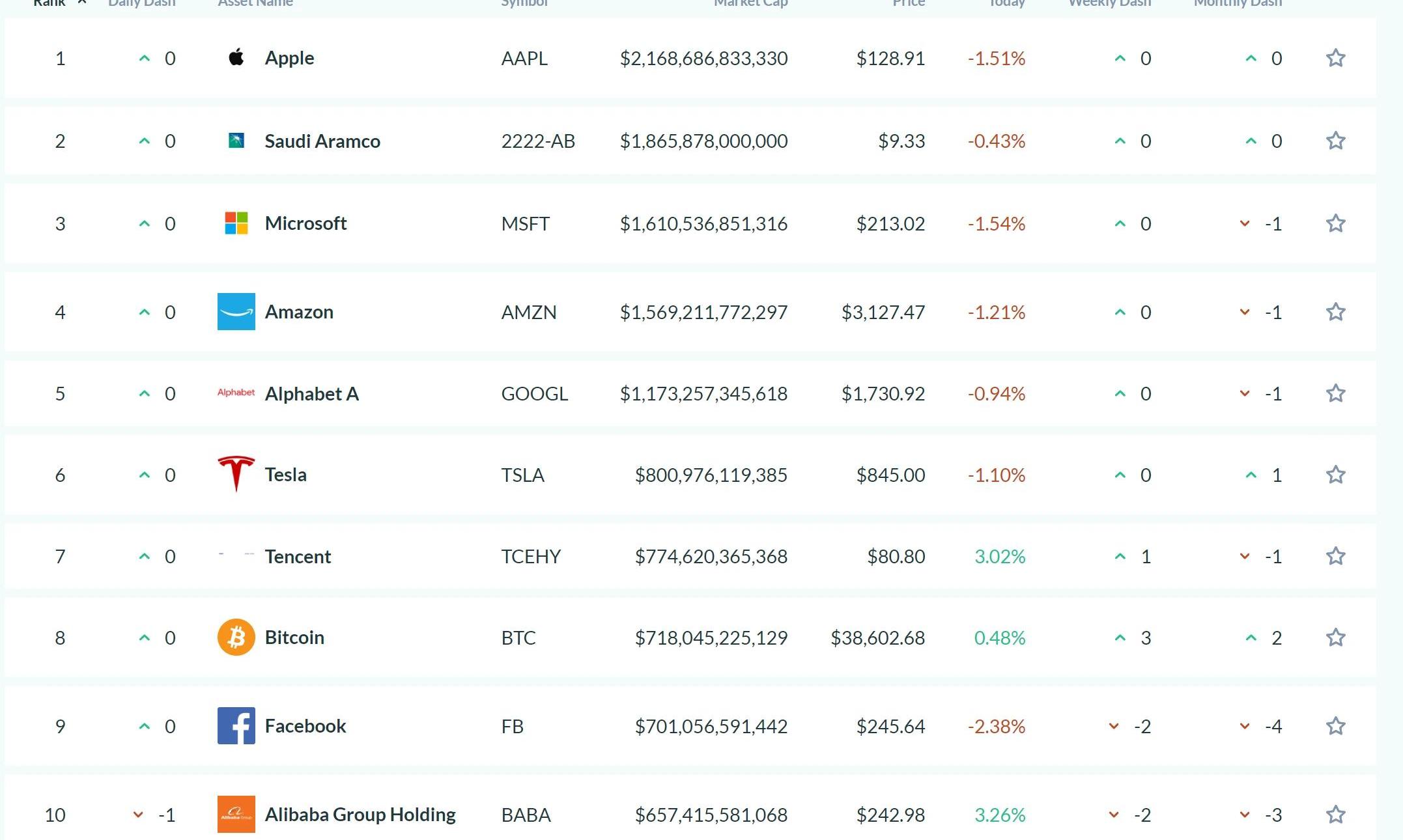Sort by the Rank column header
Viewport: 1403px width, 840px height.
[x=50, y=3]
